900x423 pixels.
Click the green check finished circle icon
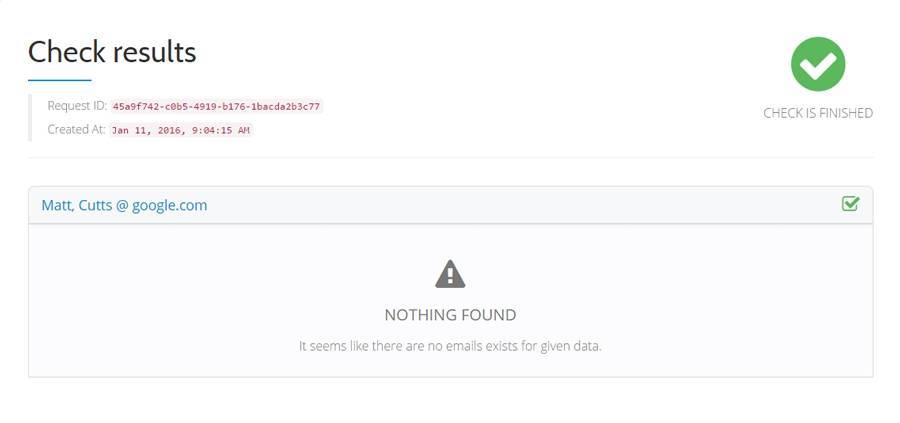click(x=818, y=64)
